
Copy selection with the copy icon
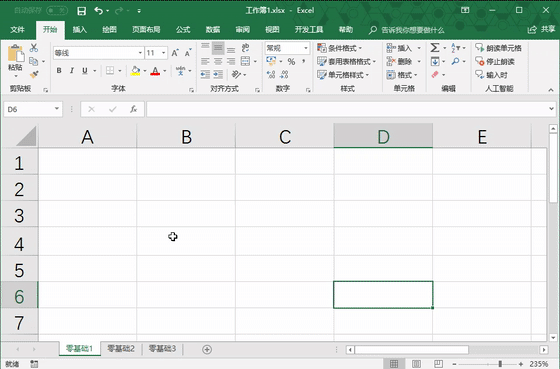[x=34, y=61]
